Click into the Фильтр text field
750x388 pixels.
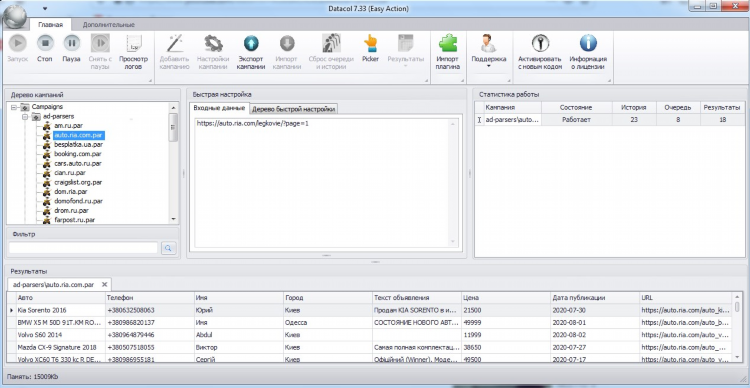[83, 248]
